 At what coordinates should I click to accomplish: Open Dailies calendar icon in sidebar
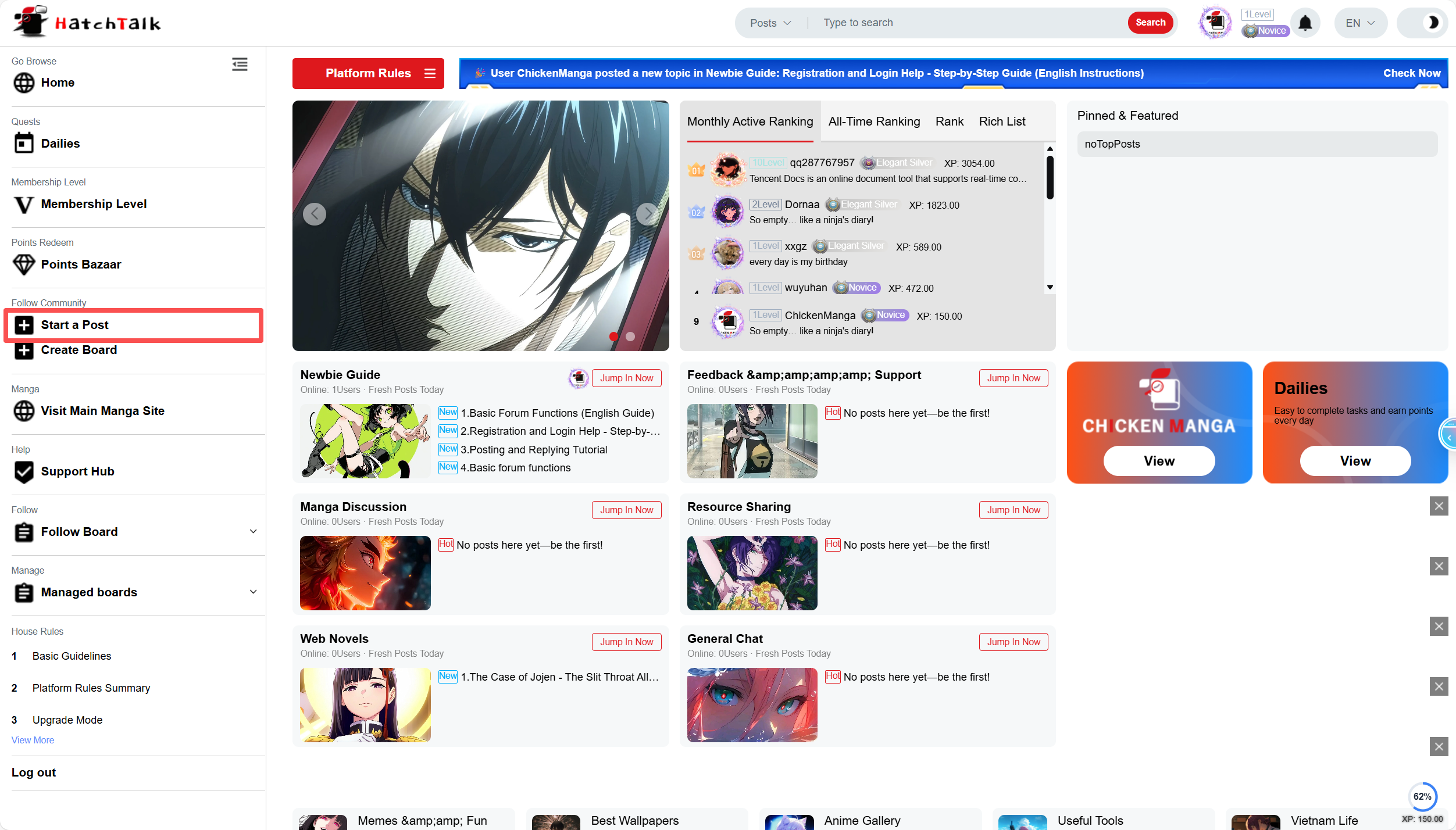point(24,143)
